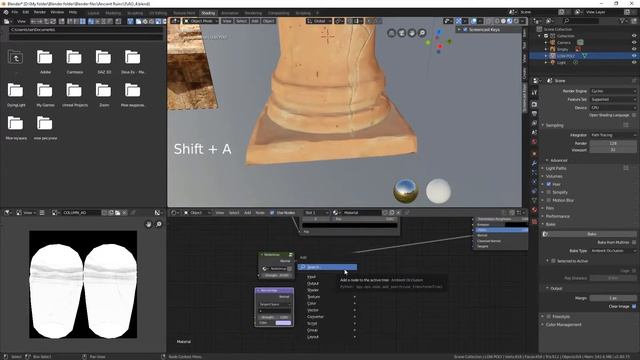Select the Light item in the outliner

pyautogui.click(x=562, y=62)
